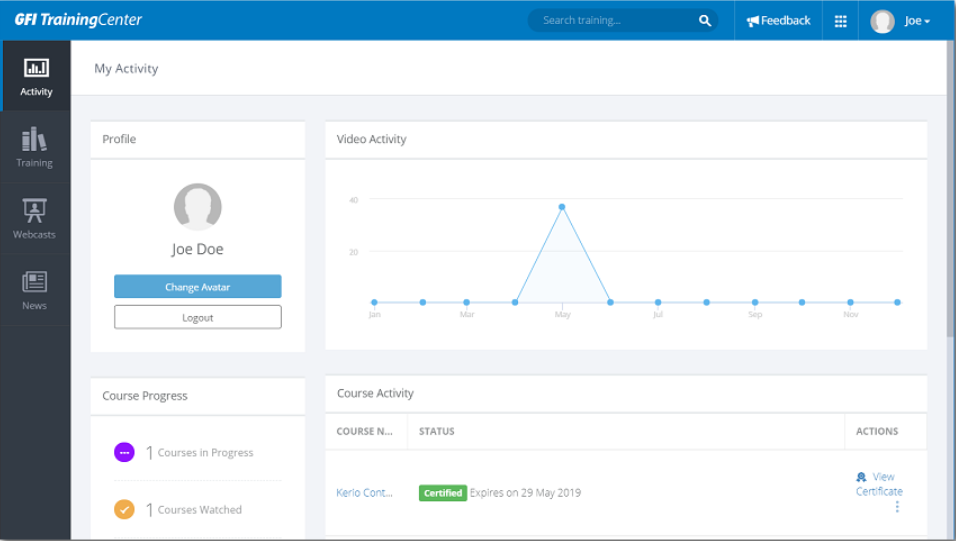Image resolution: width=956 pixels, height=541 pixels.
Task: Click the orange Courses Watched checkmark icon
Action: [x=124, y=509]
